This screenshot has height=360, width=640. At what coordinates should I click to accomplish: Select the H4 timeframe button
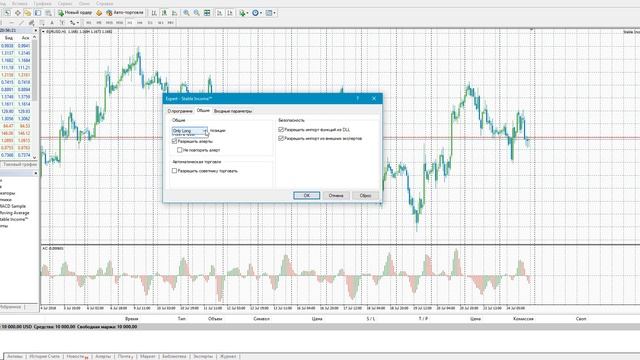[x=140, y=23]
